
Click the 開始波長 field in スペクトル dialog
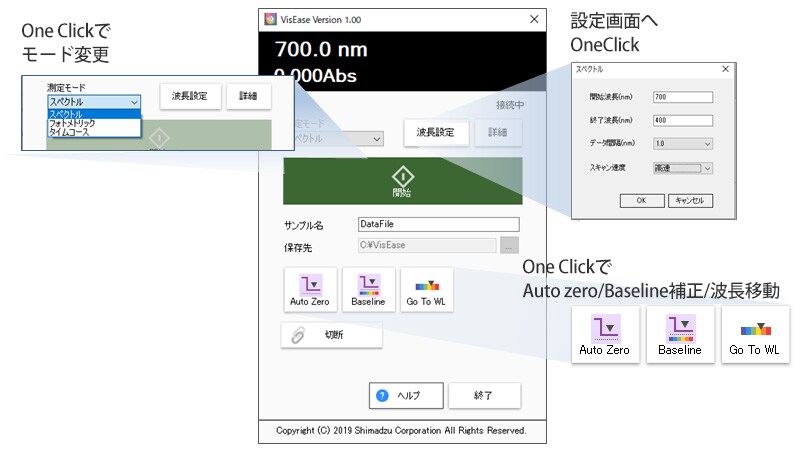tap(683, 97)
